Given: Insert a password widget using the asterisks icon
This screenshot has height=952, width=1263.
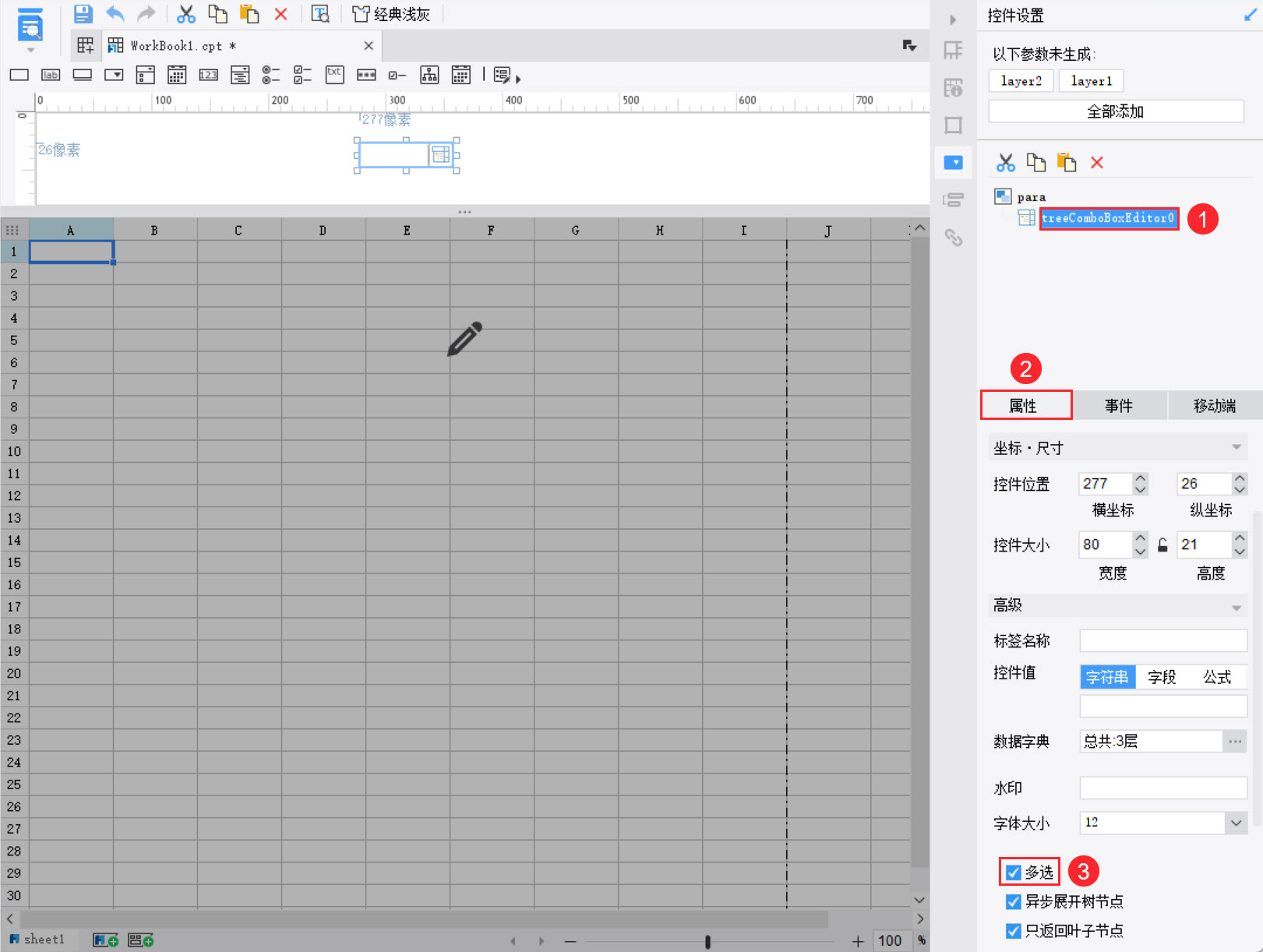Looking at the screenshot, I should [x=366, y=76].
